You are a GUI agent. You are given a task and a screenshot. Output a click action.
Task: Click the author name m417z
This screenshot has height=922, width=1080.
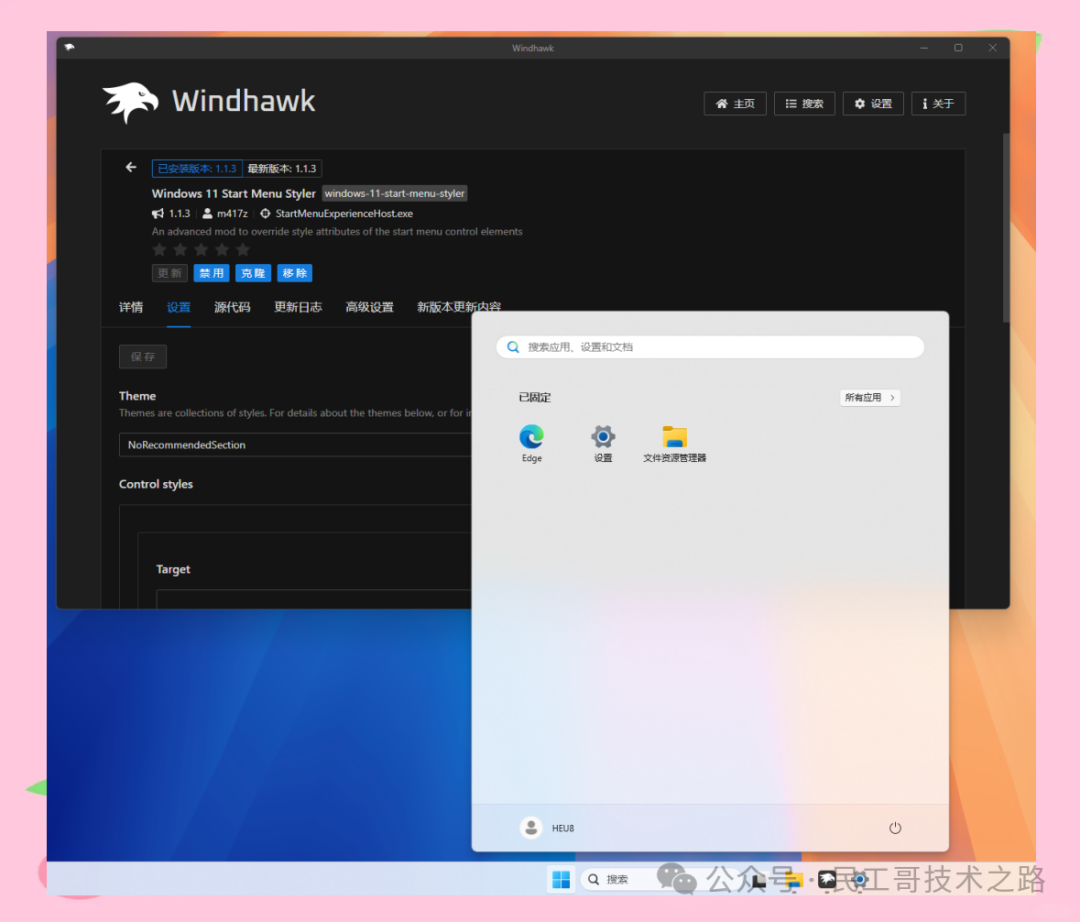232,213
